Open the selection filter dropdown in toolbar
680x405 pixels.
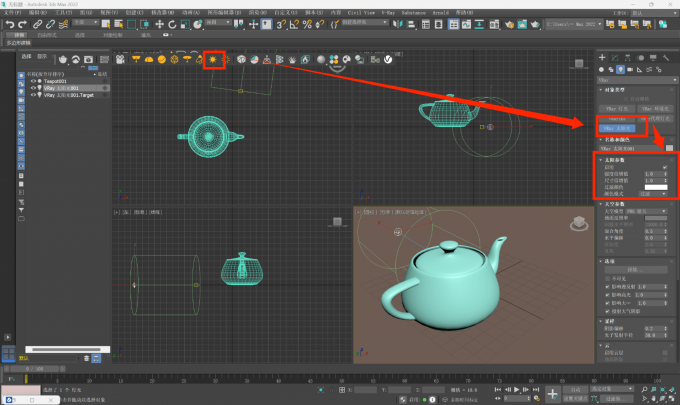click(x=85, y=22)
